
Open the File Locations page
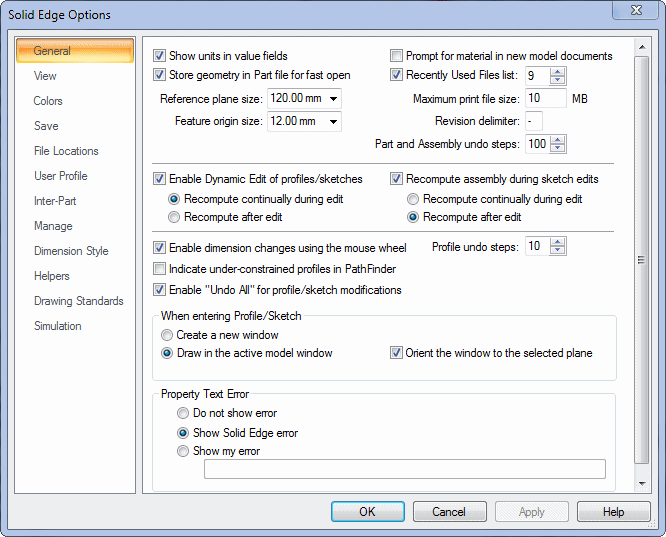66,151
